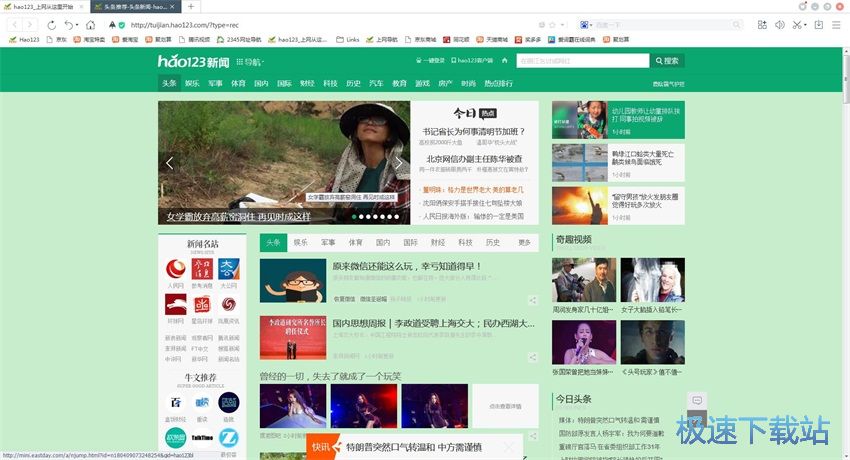Mute page sound with the speaker icon
Image resolution: width=850 pixels, height=460 pixels.
coord(780,25)
